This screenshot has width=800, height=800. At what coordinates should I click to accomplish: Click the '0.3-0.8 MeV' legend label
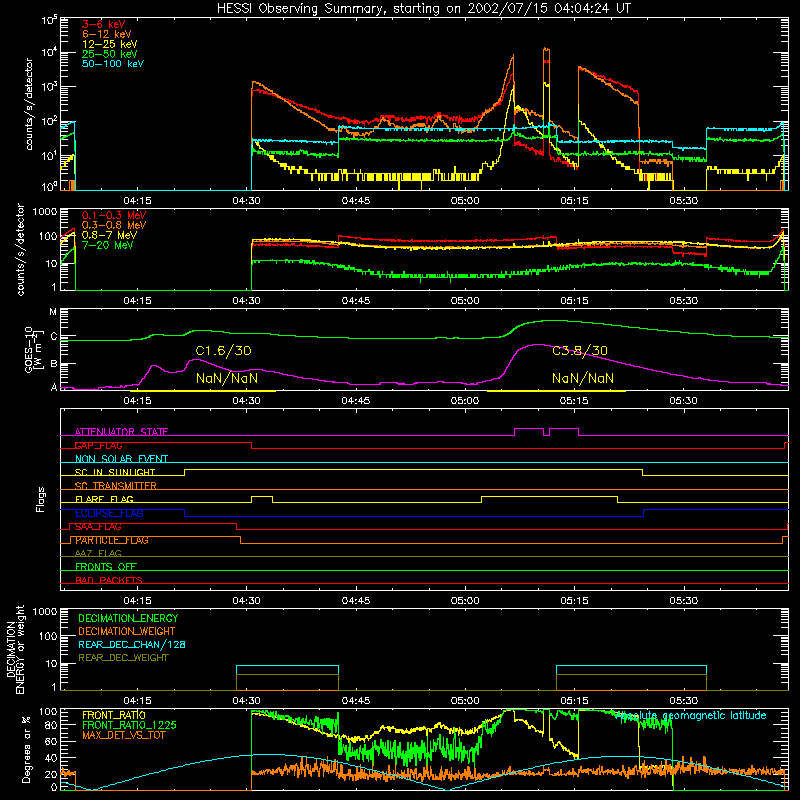[114, 225]
